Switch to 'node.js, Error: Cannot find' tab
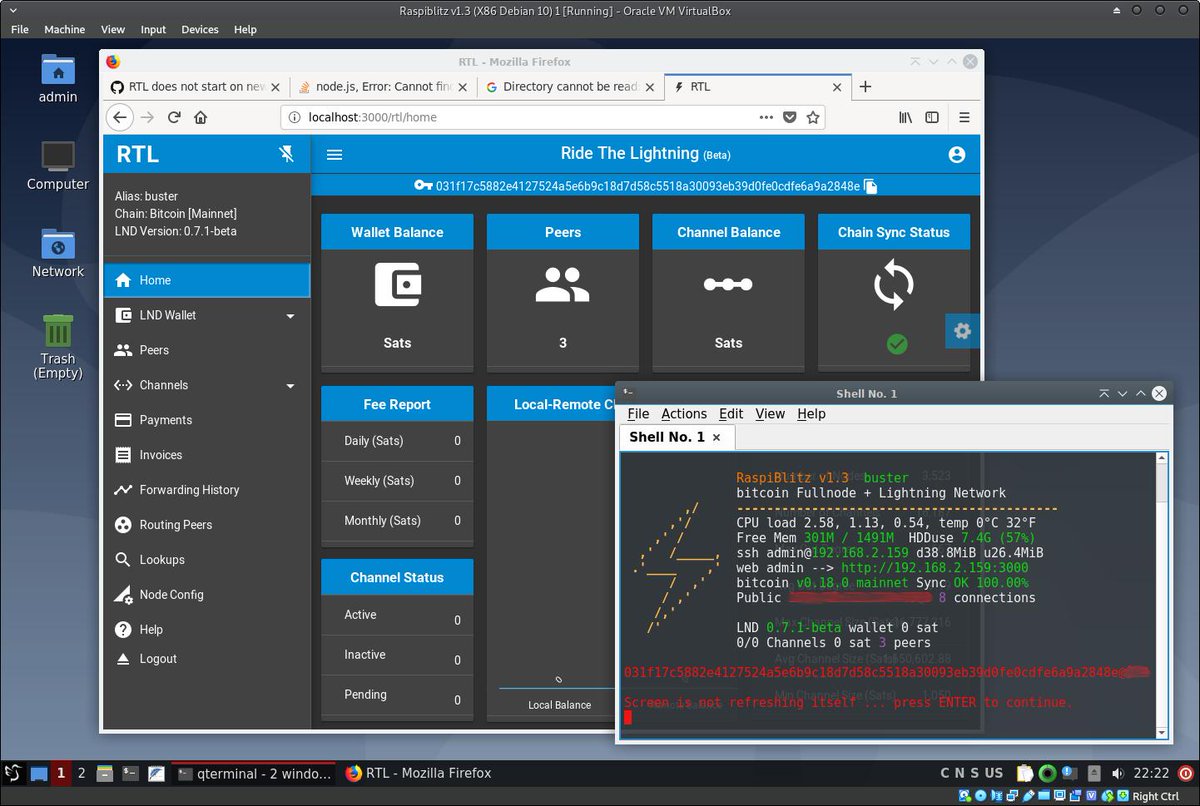Screen dimensions: 1200x806 pyautogui.click(x=383, y=87)
